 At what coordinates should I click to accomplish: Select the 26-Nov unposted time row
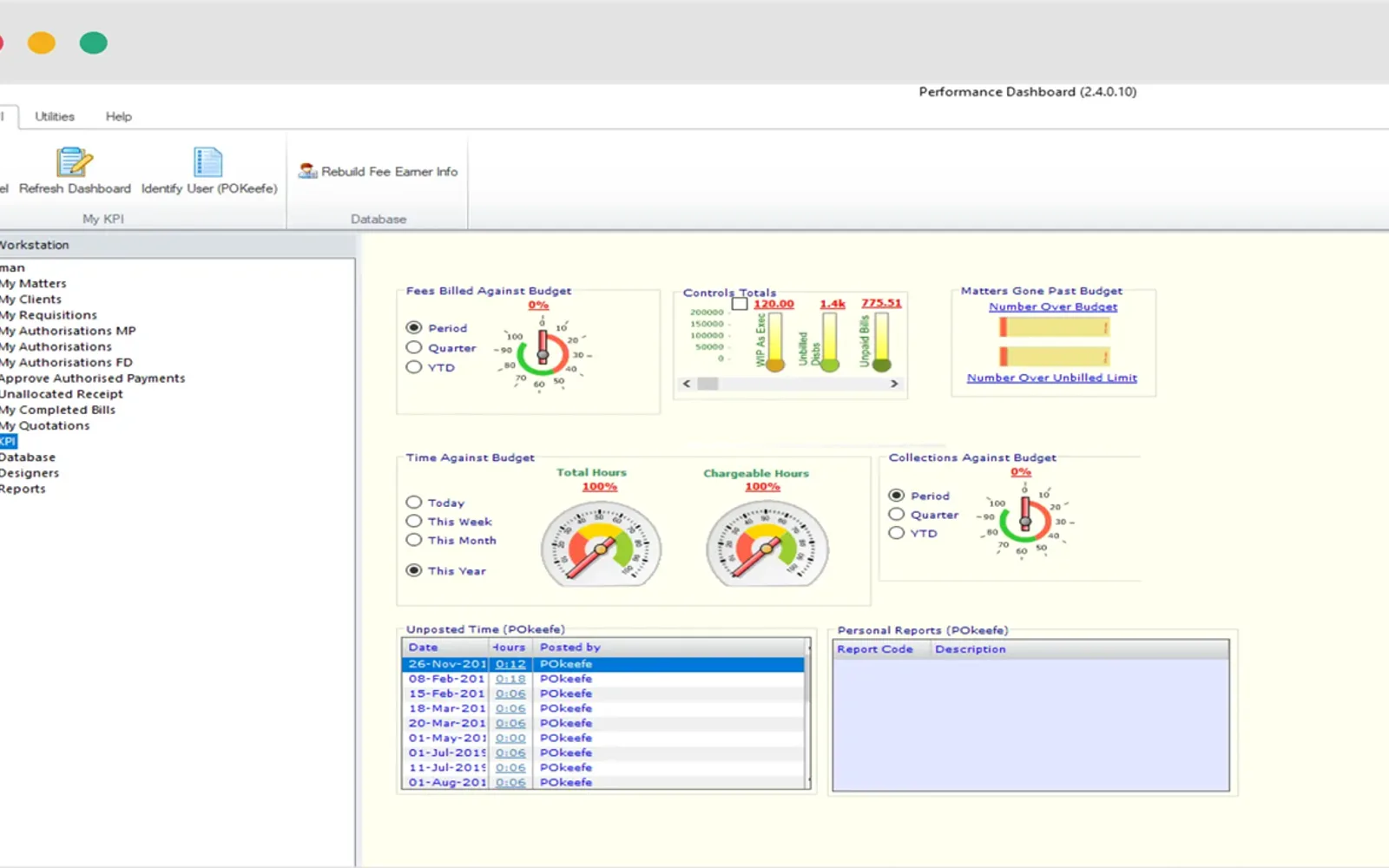click(603, 664)
